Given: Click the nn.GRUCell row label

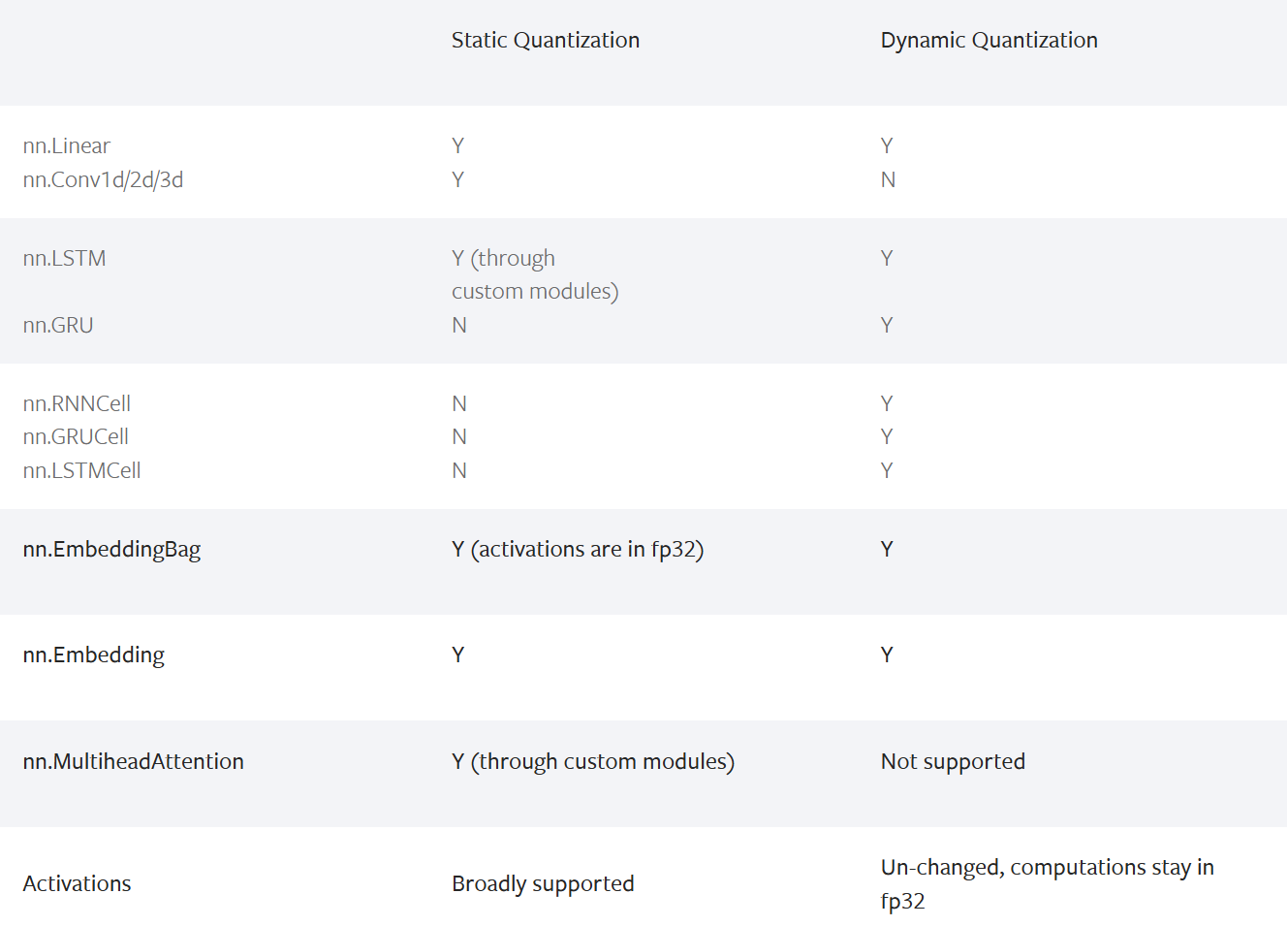Looking at the screenshot, I should pos(76,437).
